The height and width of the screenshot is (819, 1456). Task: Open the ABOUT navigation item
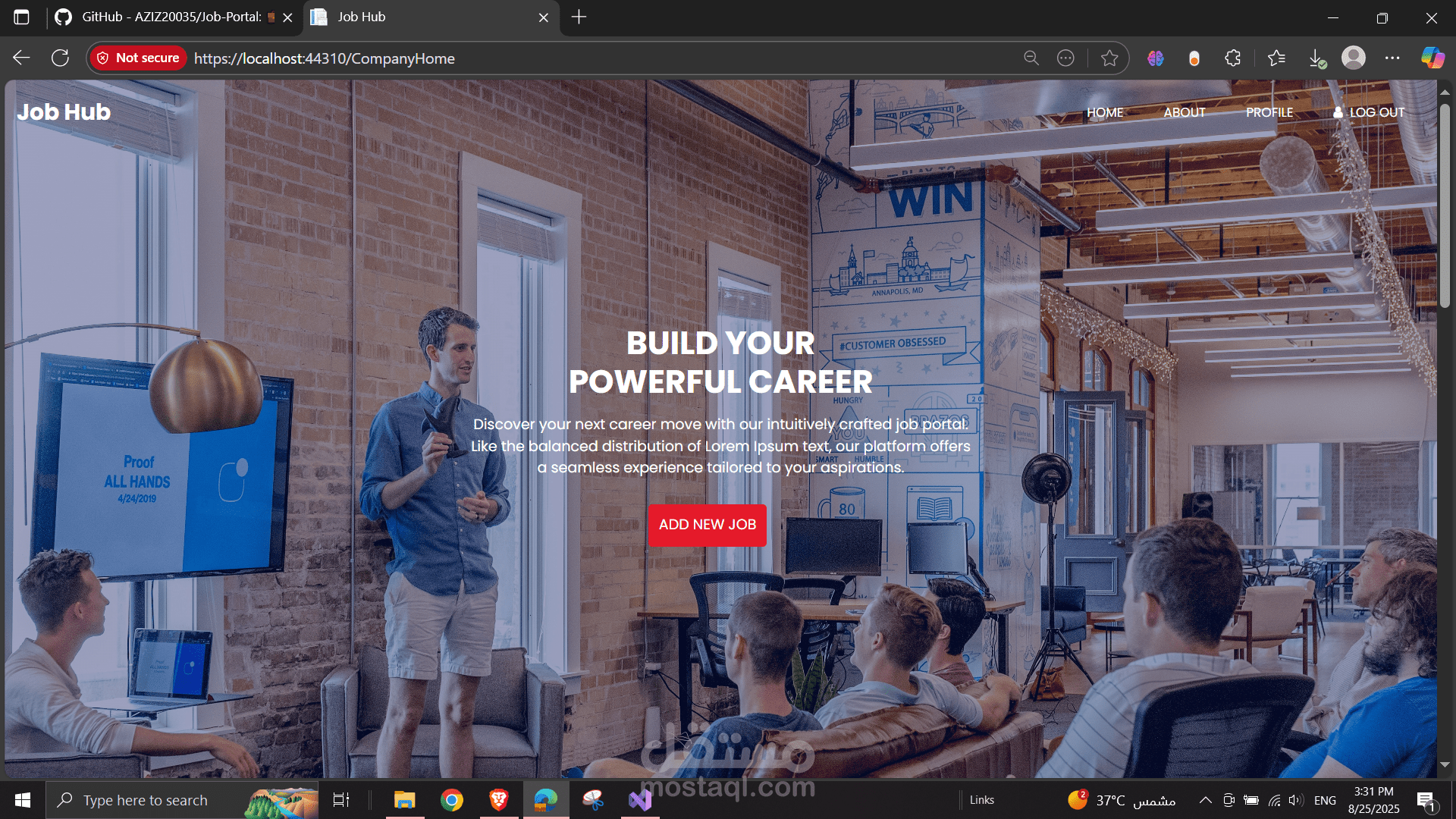(x=1185, y=112)
